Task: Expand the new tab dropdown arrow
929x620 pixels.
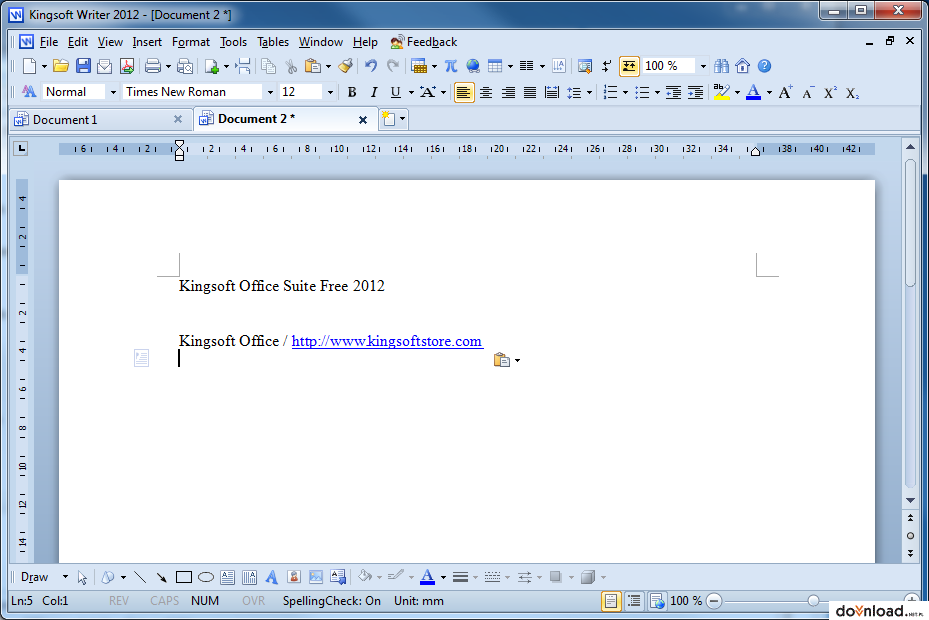Action: tap(403, 119)
